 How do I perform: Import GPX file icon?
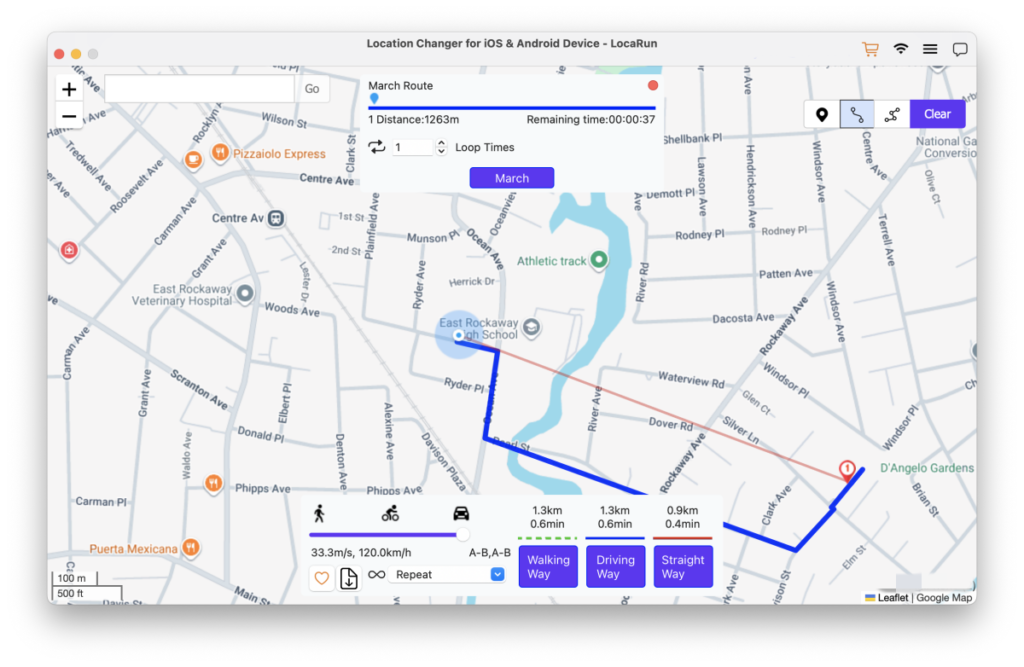(349, 578)
